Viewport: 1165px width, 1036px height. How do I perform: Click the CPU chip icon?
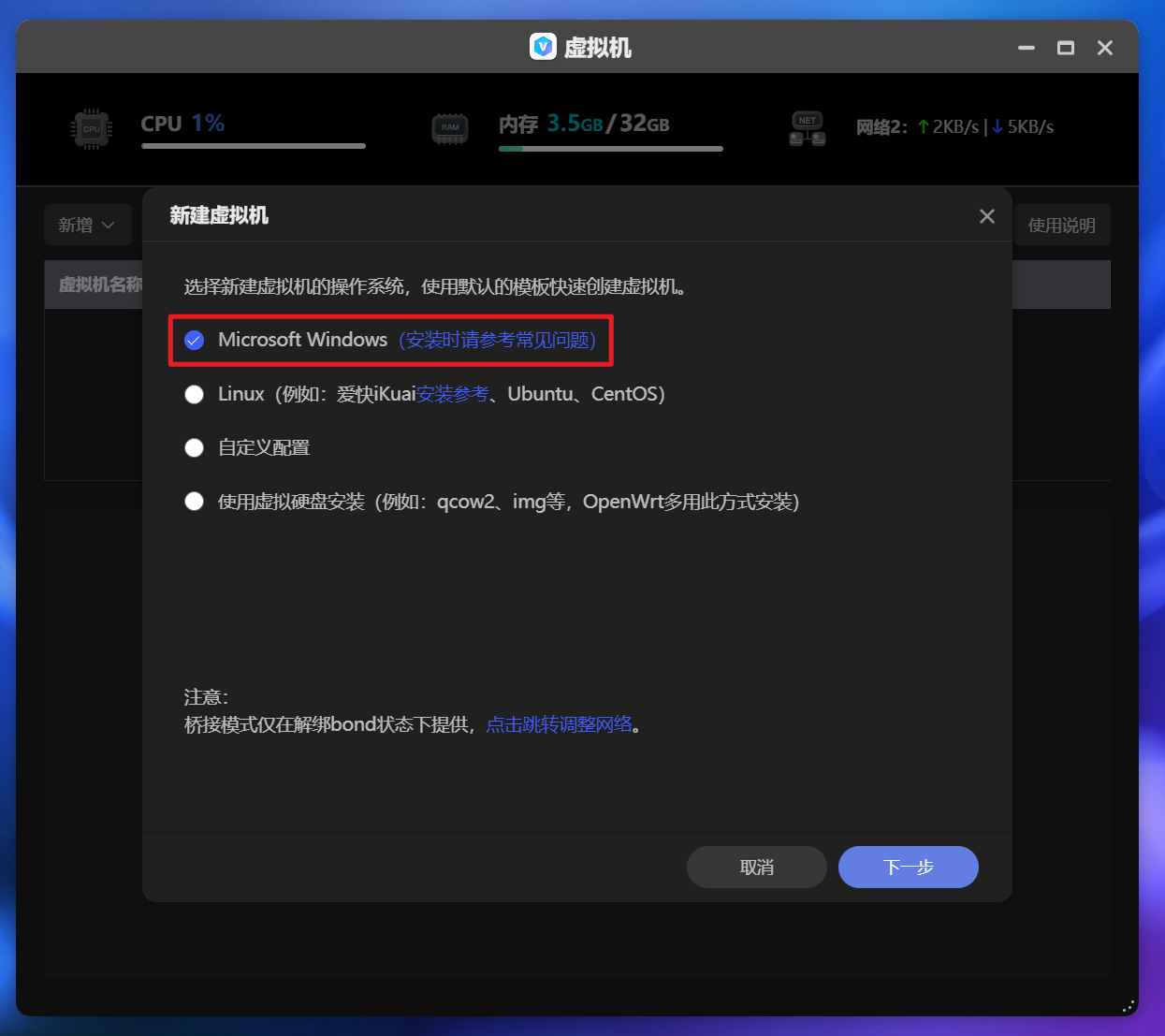click(x=91, y=129)
